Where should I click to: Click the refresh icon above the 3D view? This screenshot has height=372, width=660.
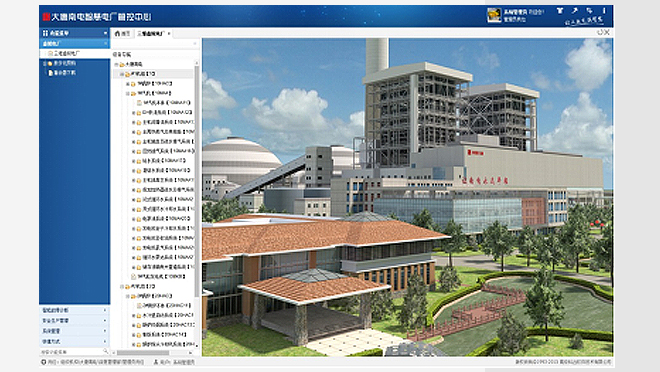[x=600, y=32]
